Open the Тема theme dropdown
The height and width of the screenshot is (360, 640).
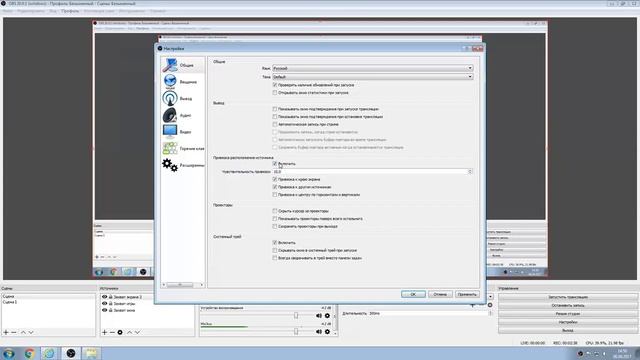coord(373,77)
